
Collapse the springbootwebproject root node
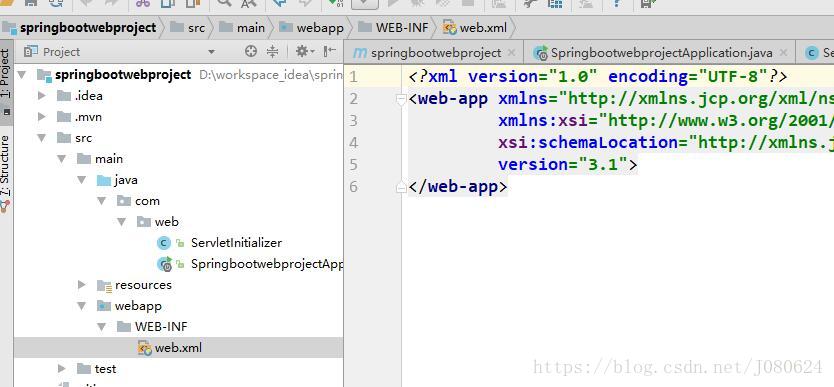tap(22, 75)
